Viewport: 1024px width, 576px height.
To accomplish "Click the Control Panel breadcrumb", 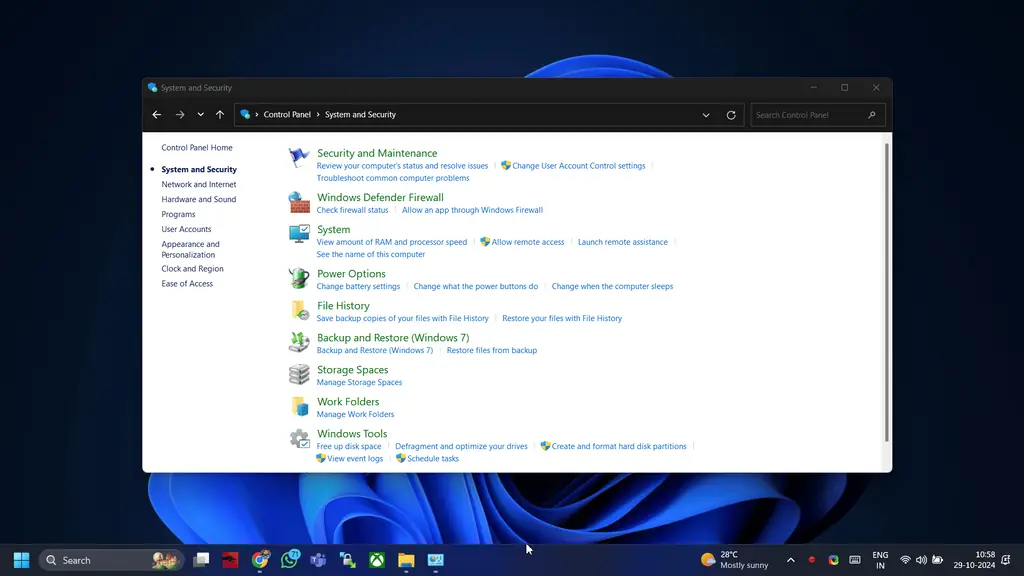I will pyautogui.click(x=287, y=114).
